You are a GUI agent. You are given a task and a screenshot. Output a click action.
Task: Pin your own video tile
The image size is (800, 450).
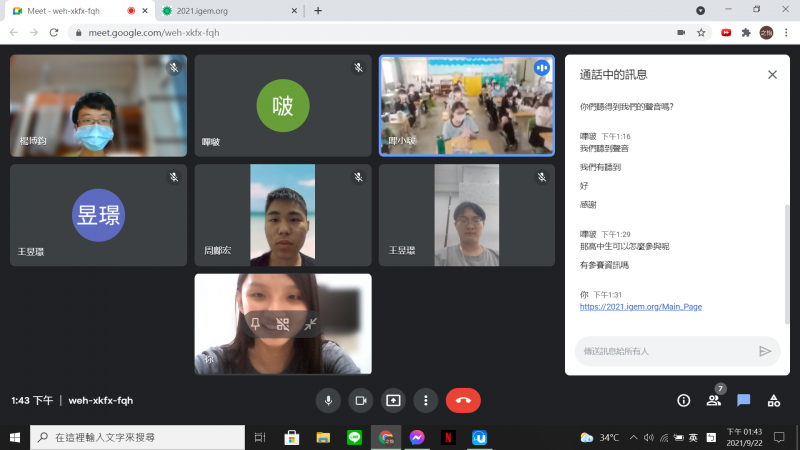(x=255, y=324)
